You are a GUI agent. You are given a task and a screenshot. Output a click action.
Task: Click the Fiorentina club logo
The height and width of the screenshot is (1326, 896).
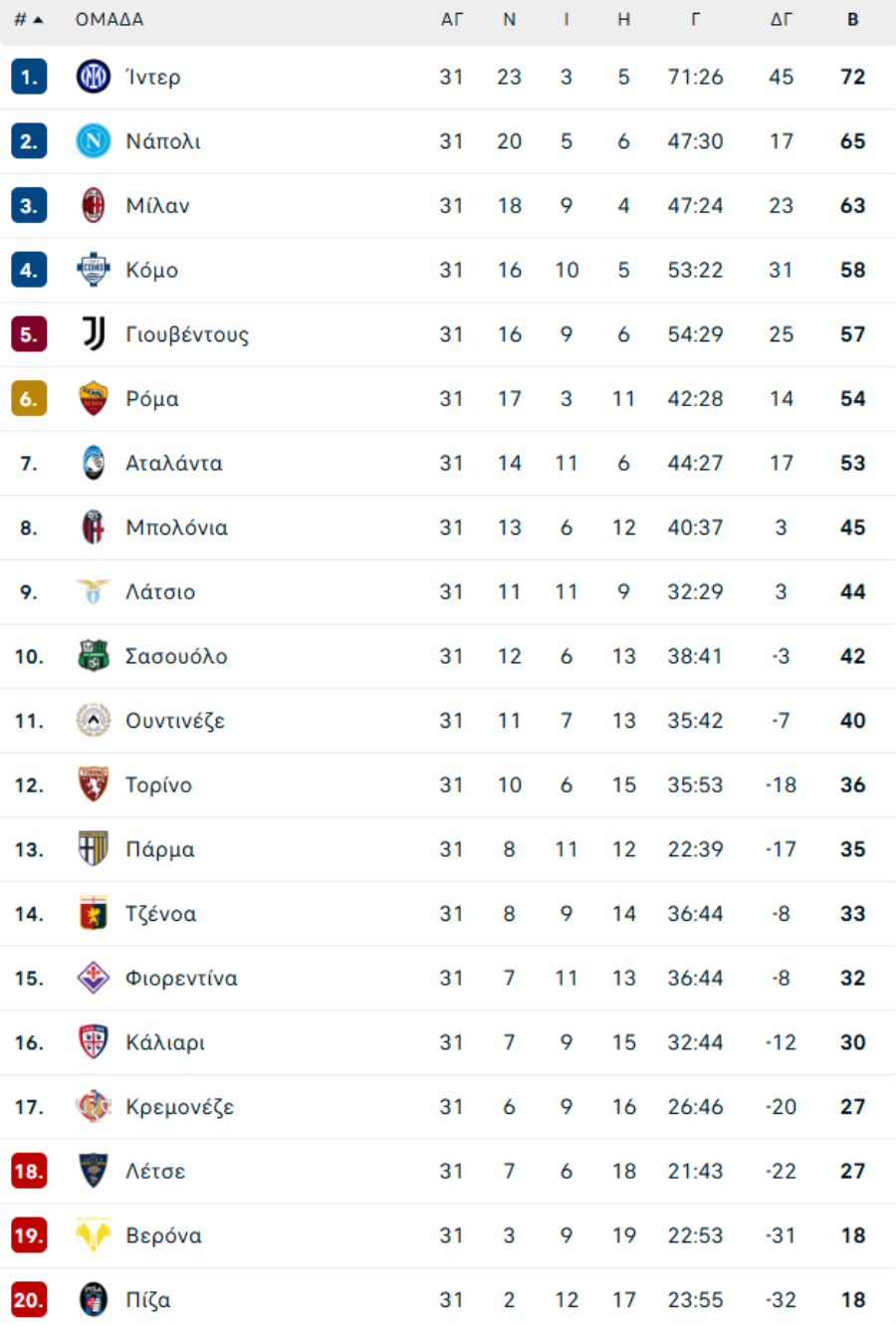click(94, 978)
